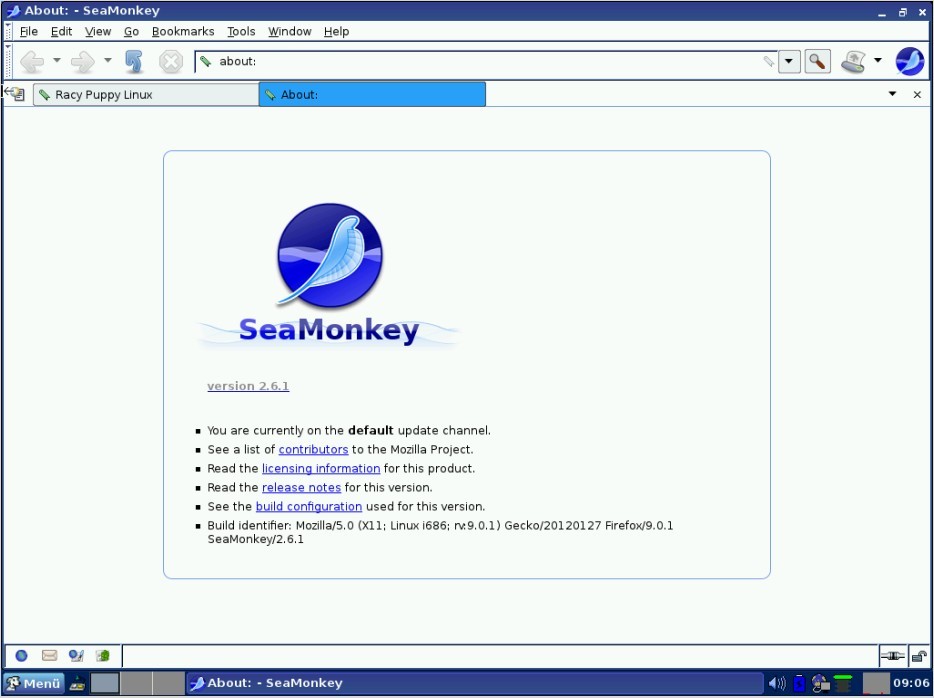Reload the current page
Image resolution: width=934 pixels, height=698 pixels.
click(x=134, y=61)
